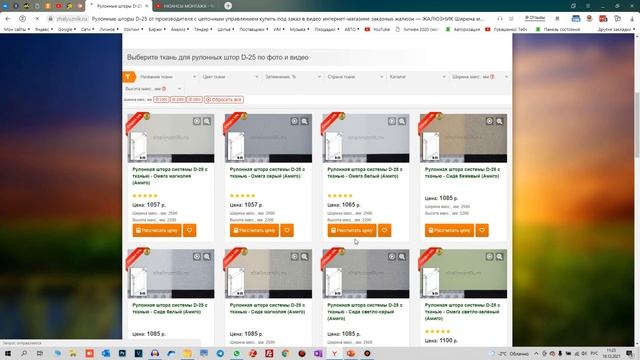Screen dimensions: 640x360
Task: Open Photoshop in taskbar
Action: point(122,353)
